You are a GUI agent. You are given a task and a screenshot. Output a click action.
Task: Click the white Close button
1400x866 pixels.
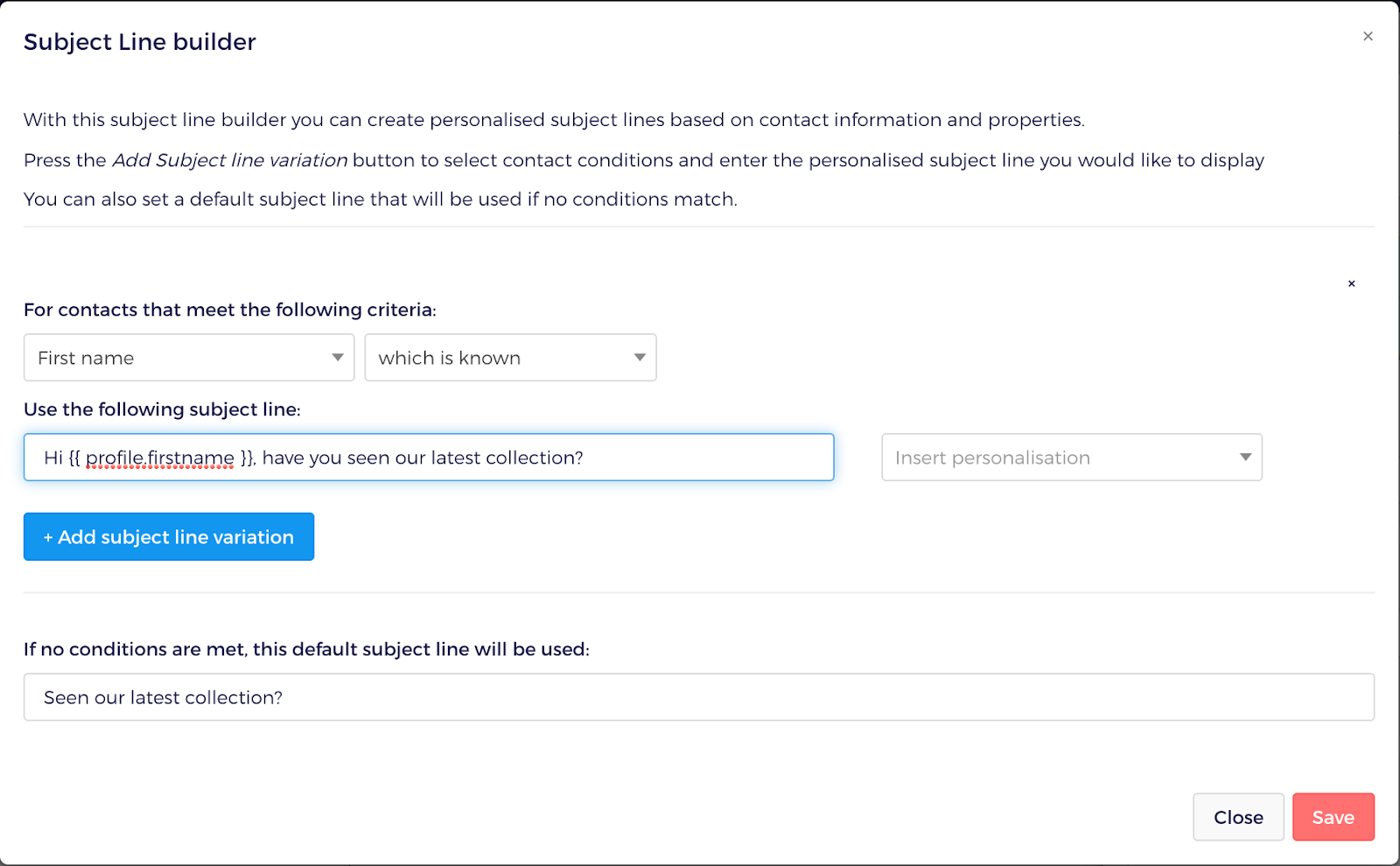[x=1238, y=817]
